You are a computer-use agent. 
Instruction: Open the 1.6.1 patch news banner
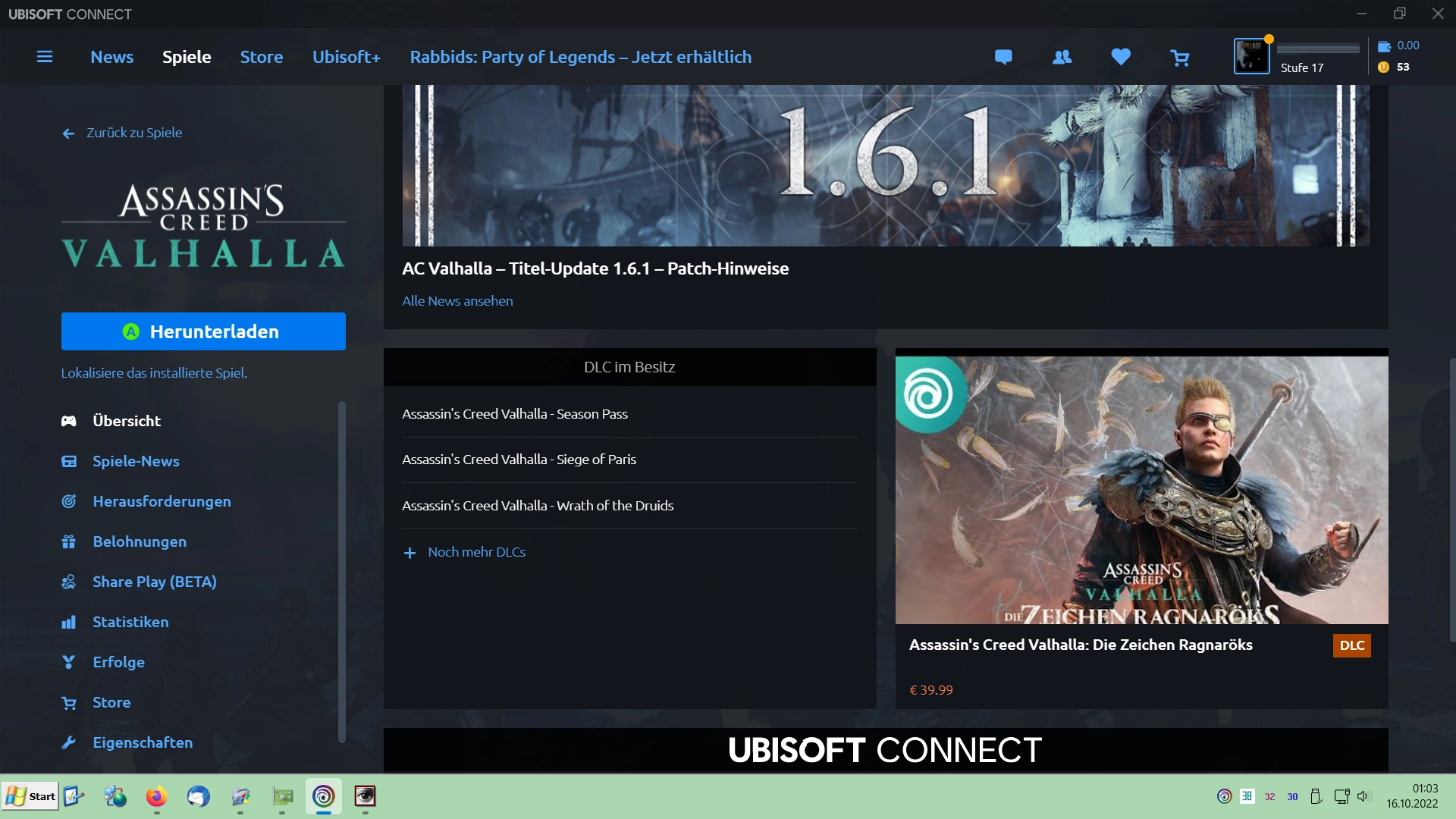886,165
